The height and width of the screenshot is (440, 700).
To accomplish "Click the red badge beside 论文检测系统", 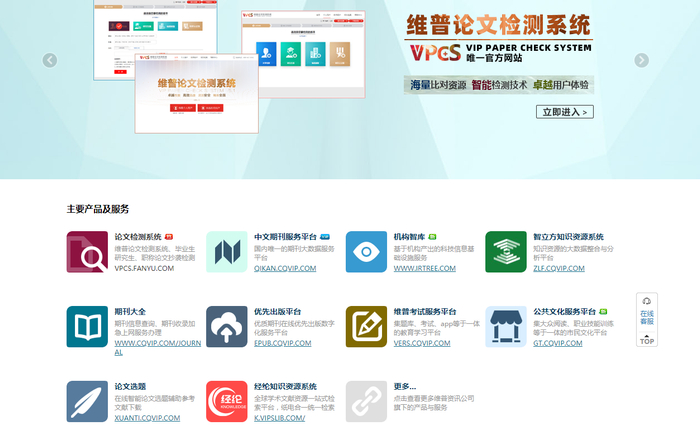I will click(x=169, y=237).
